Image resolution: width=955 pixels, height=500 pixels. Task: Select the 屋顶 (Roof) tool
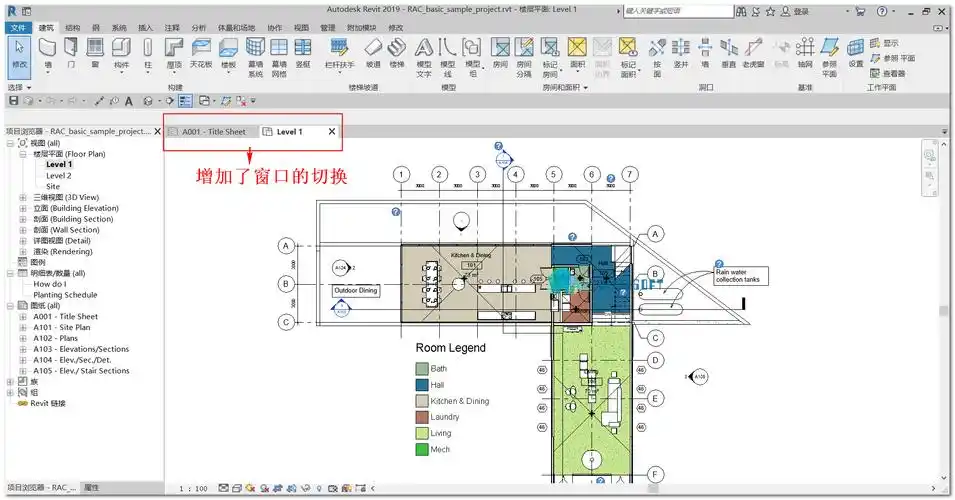(174, 55)
